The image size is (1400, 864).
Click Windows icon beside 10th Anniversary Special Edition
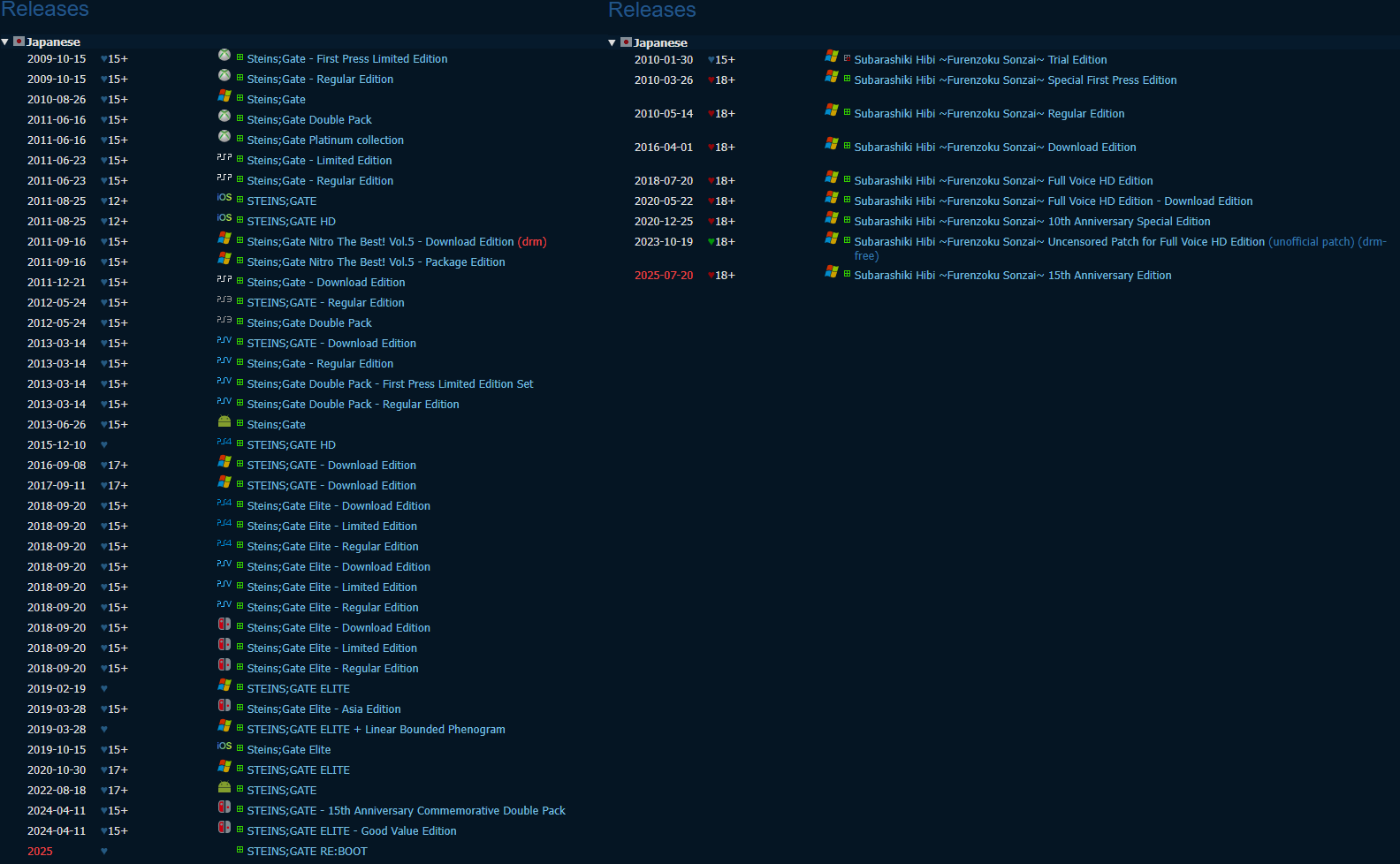point(832,217)
